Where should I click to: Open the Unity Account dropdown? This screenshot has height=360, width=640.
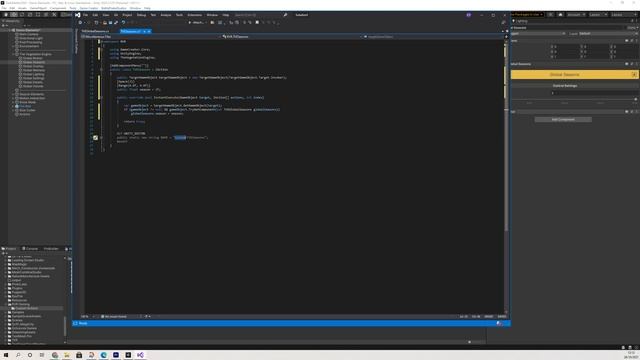tap(576, 15)
